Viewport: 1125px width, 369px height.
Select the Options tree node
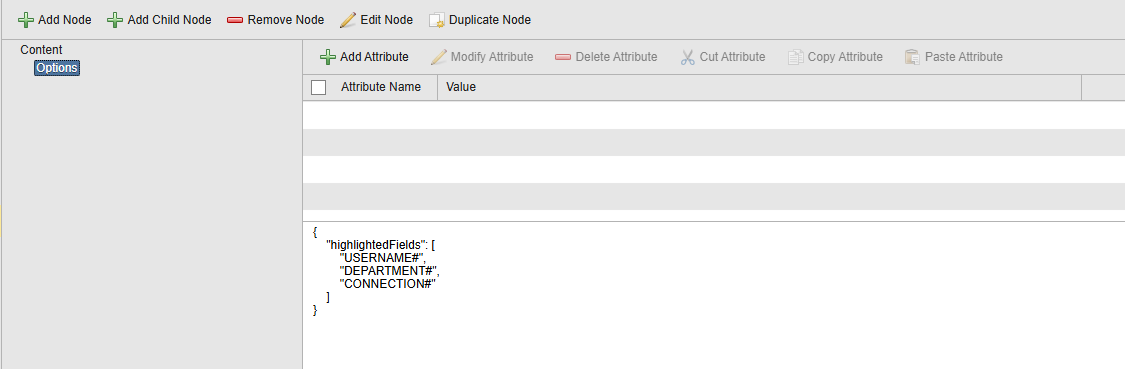(57, 68)
